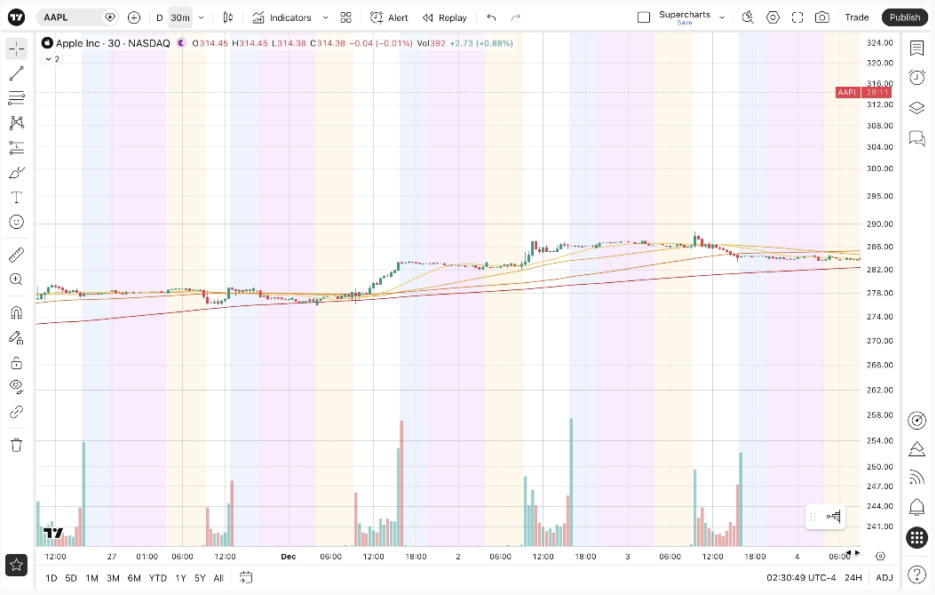Open the chats panel icon
Image resolution: width=935 pixels, height=595 pixels.
coord(917,138)
